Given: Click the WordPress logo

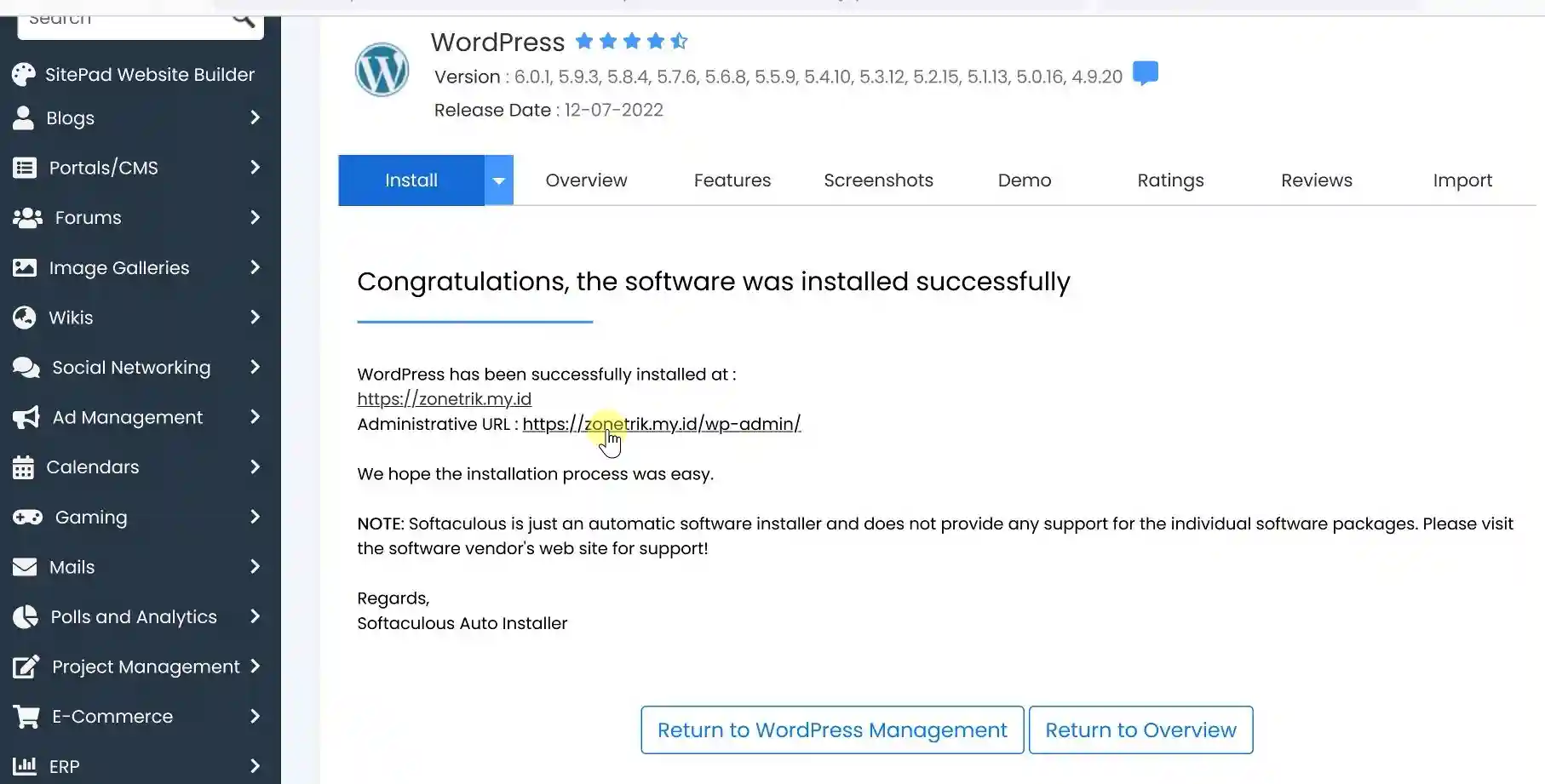Looking at the screenshot, I should tap(382, 70).
